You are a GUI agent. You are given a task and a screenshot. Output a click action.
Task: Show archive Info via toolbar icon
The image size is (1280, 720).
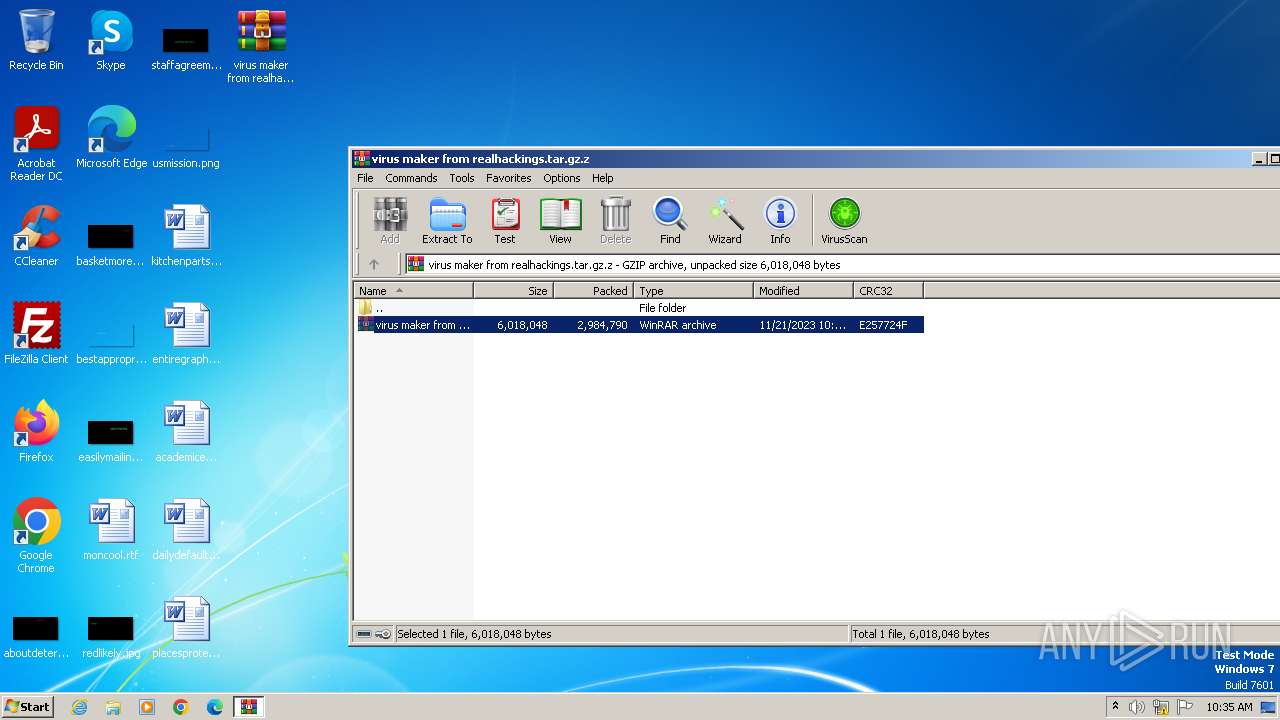click(780, 220)
